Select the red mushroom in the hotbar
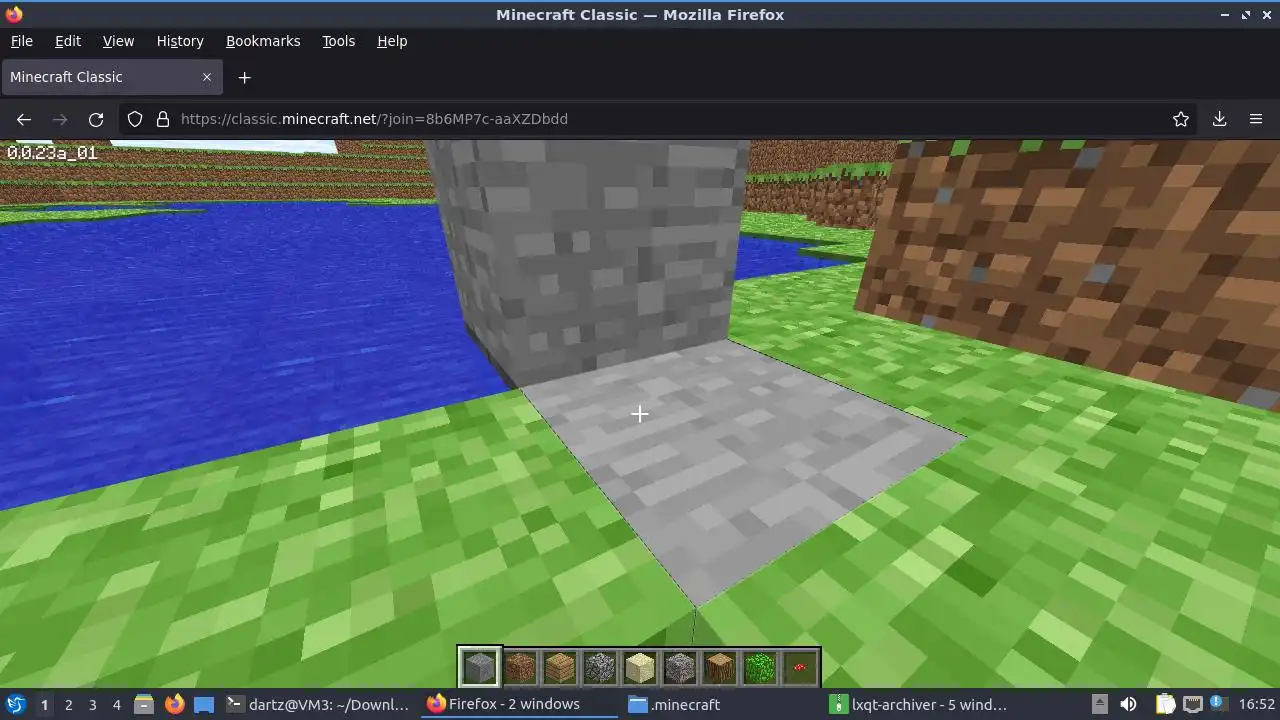The height and width of the screenshot is (720, 1280). [x=799, y=667]
